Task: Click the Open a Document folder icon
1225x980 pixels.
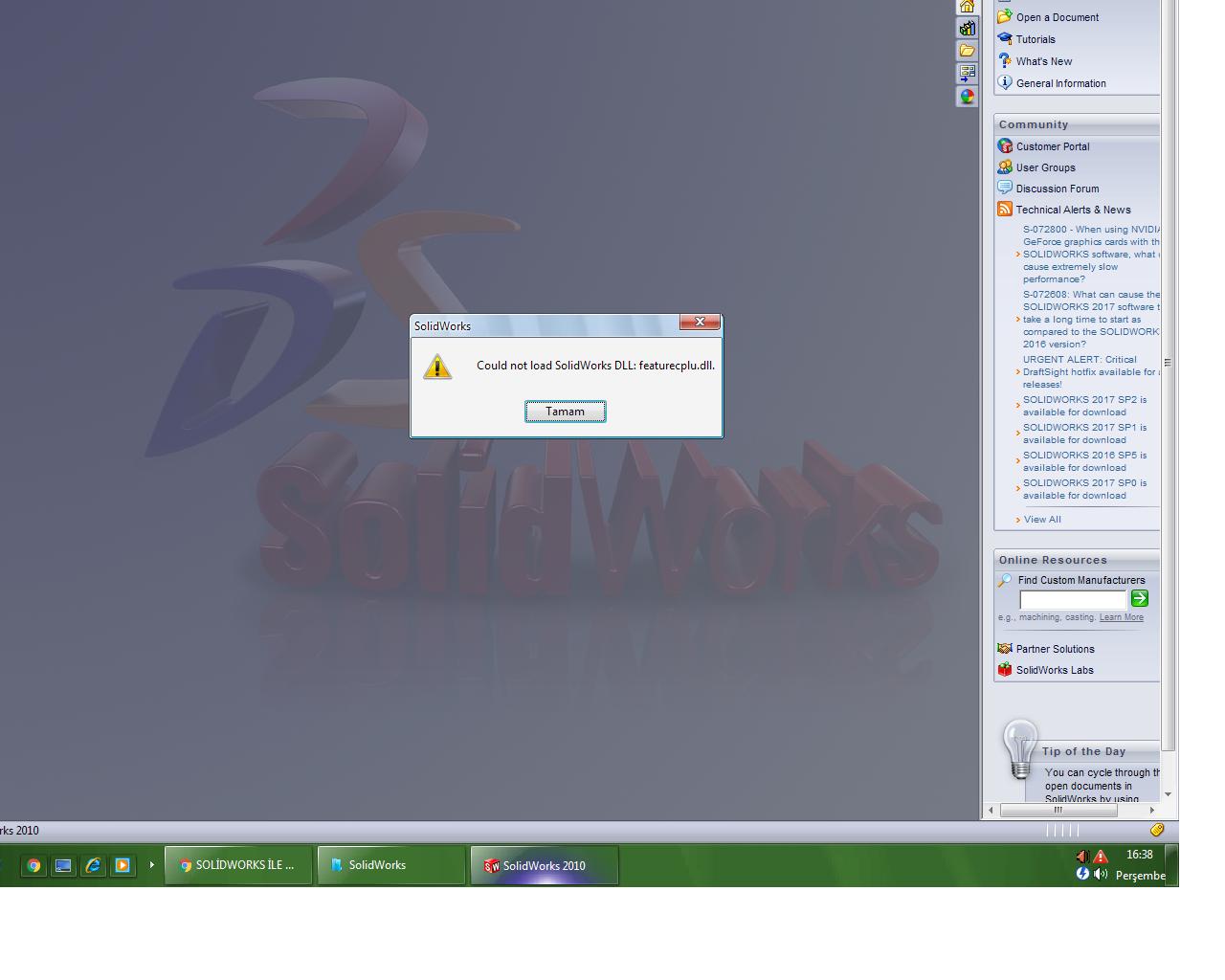Action: 1005,17
